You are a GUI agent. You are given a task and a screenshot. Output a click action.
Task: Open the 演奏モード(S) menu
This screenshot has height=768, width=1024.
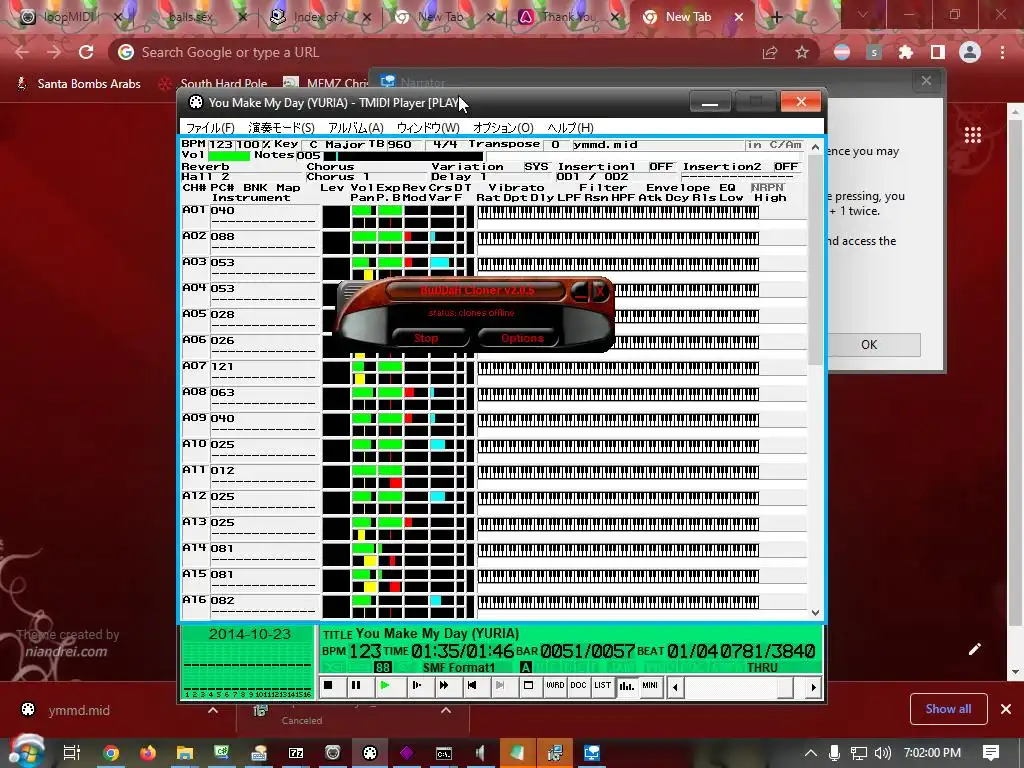coord(281,128)
